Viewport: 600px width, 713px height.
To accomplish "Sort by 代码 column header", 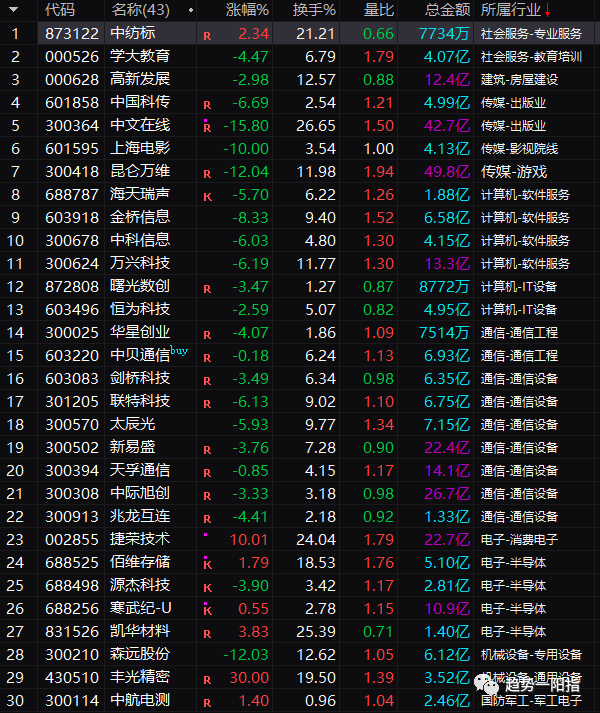I will (60, 10).
